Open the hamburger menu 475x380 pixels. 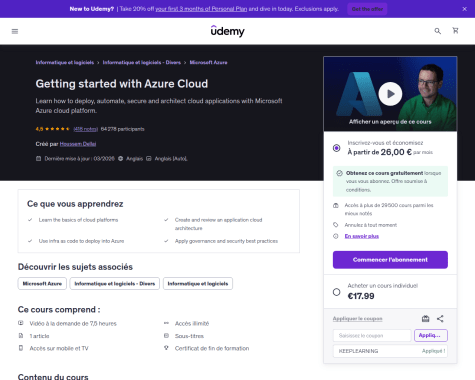click(x=15, y=31)
